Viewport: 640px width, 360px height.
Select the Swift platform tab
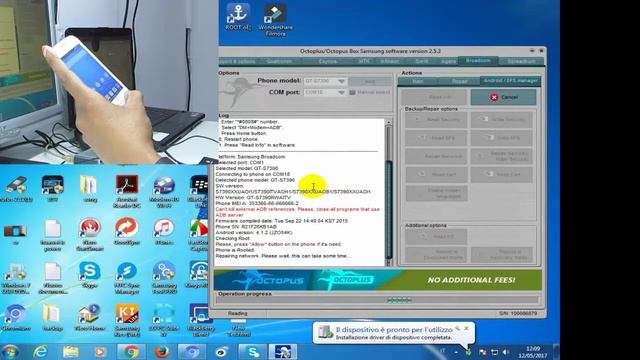pyautogui.click(x=422, y=61)
